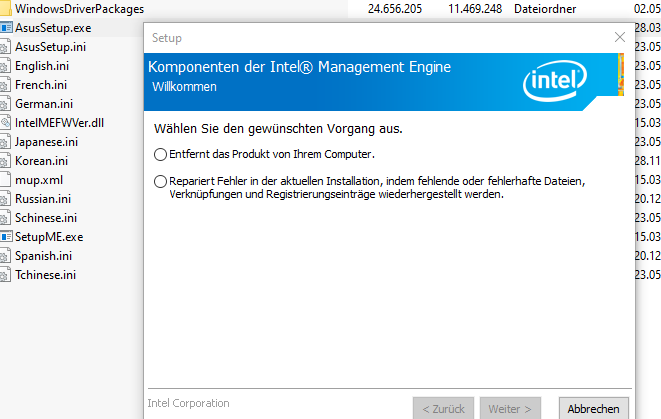Click the Dateiordner type cell
The width and height of the screenshot is (661, 419).
[x=545, y=9]
